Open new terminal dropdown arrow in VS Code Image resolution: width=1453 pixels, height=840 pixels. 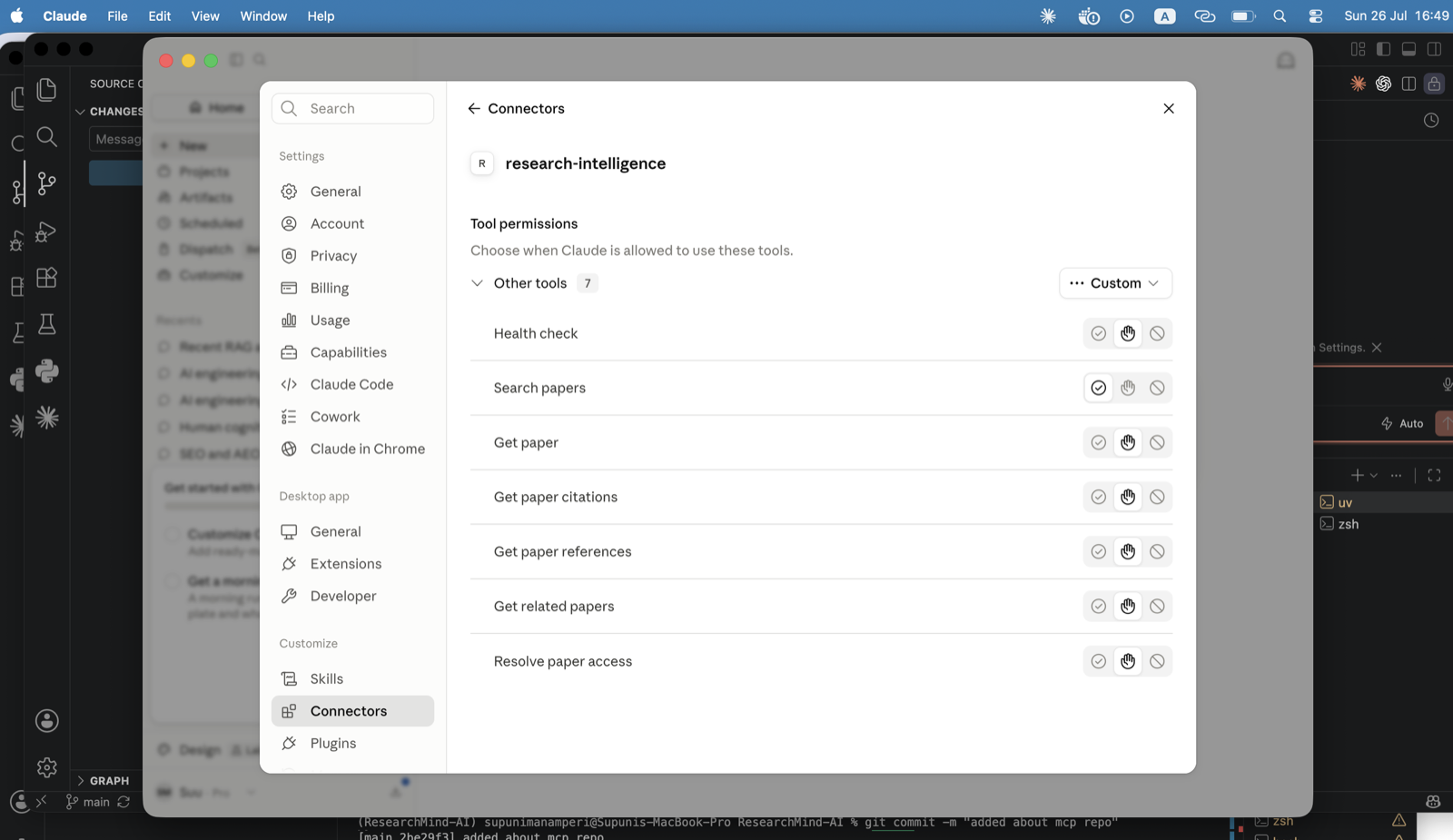(1374, 475)
